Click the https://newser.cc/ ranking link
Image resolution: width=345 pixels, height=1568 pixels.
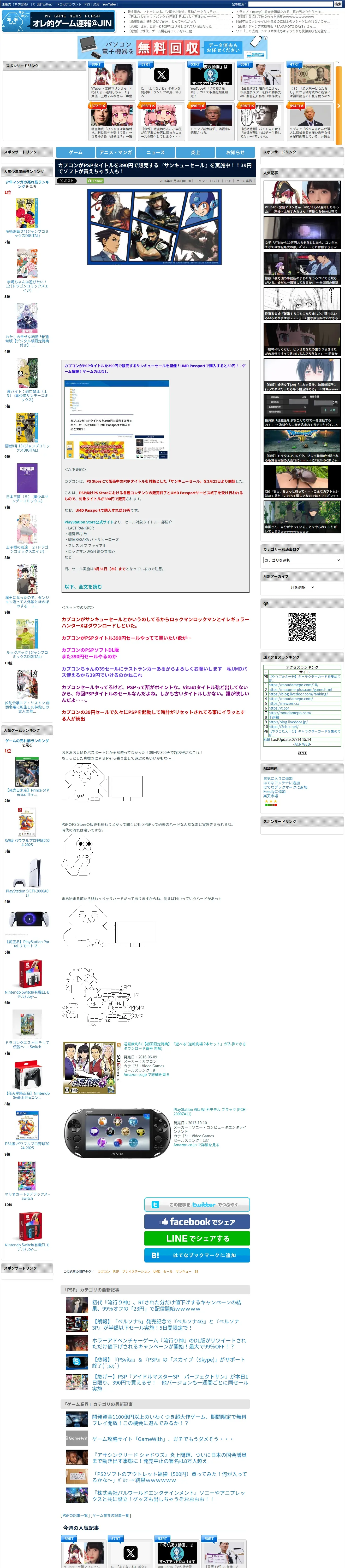click(283, 704)
